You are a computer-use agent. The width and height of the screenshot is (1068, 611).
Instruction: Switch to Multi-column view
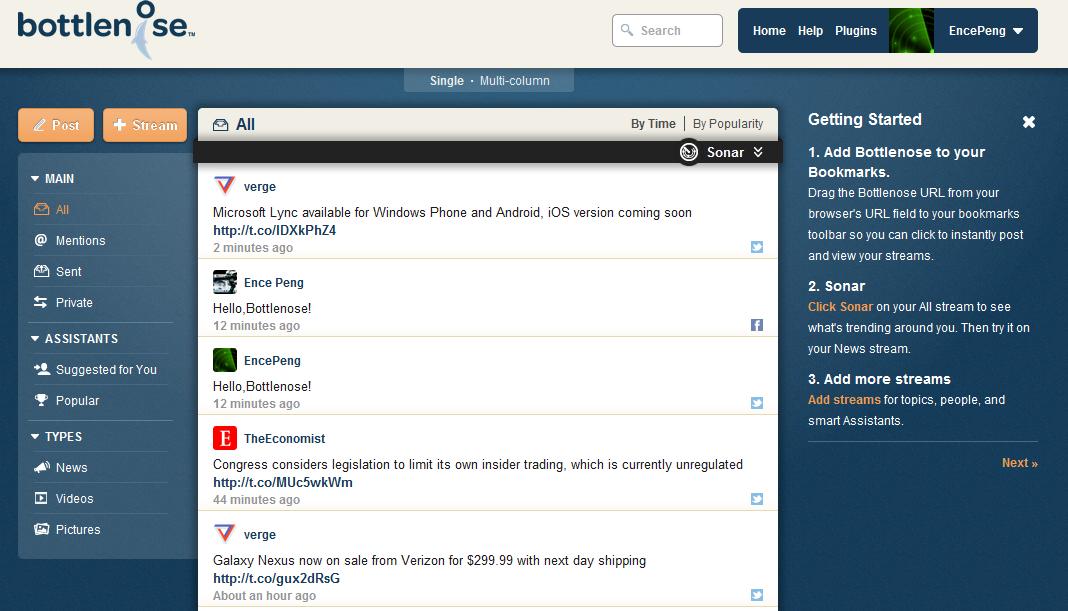tap(514, 80)
